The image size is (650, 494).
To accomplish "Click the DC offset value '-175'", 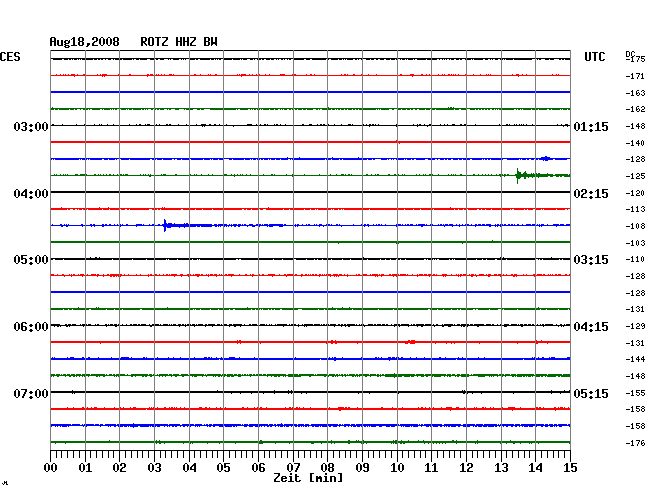I will [x=635, y=59].
